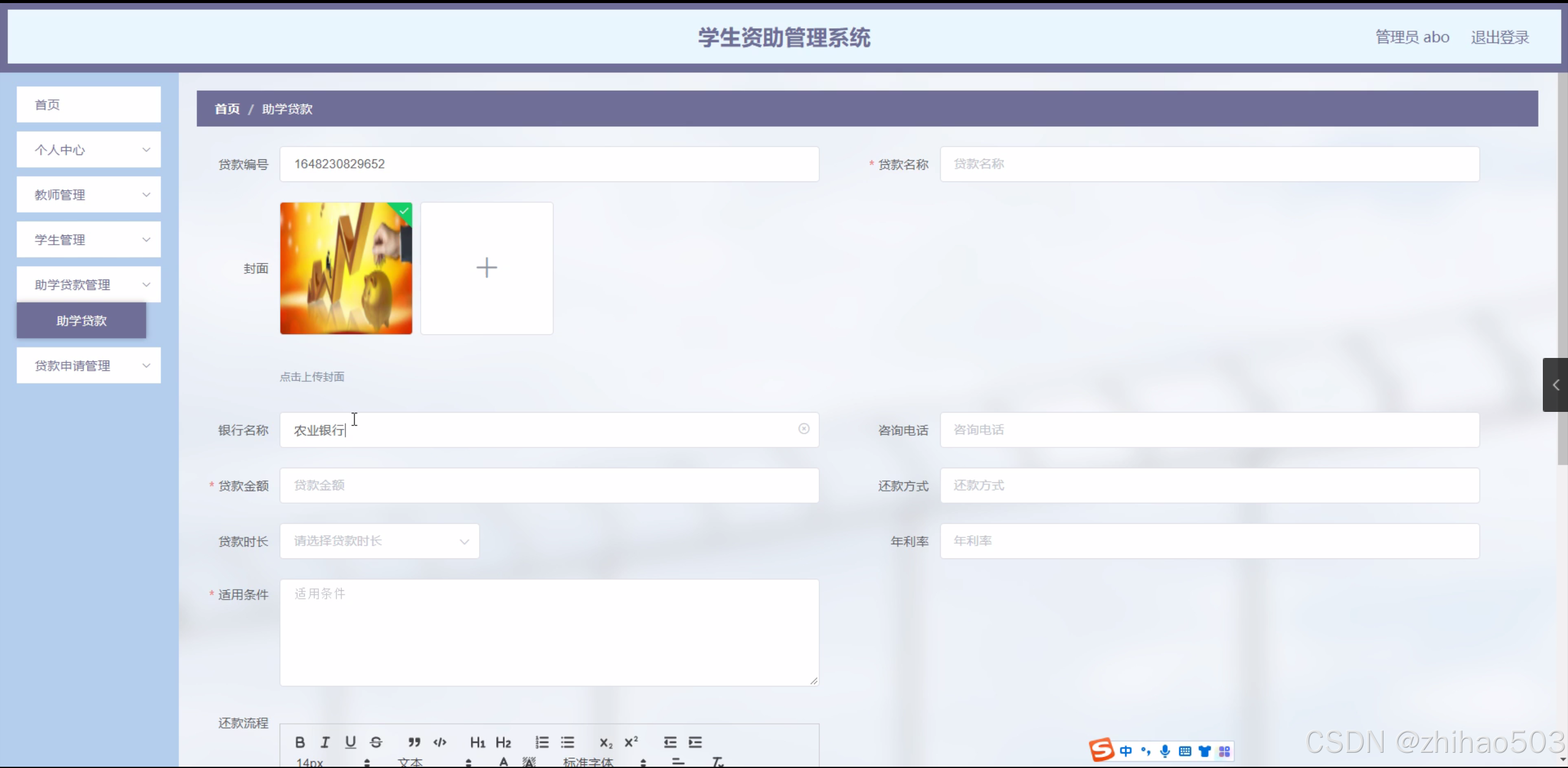Click the Sogou voice input microphone
Viewport: 1568px width, 768px height.
[1165, 751]
